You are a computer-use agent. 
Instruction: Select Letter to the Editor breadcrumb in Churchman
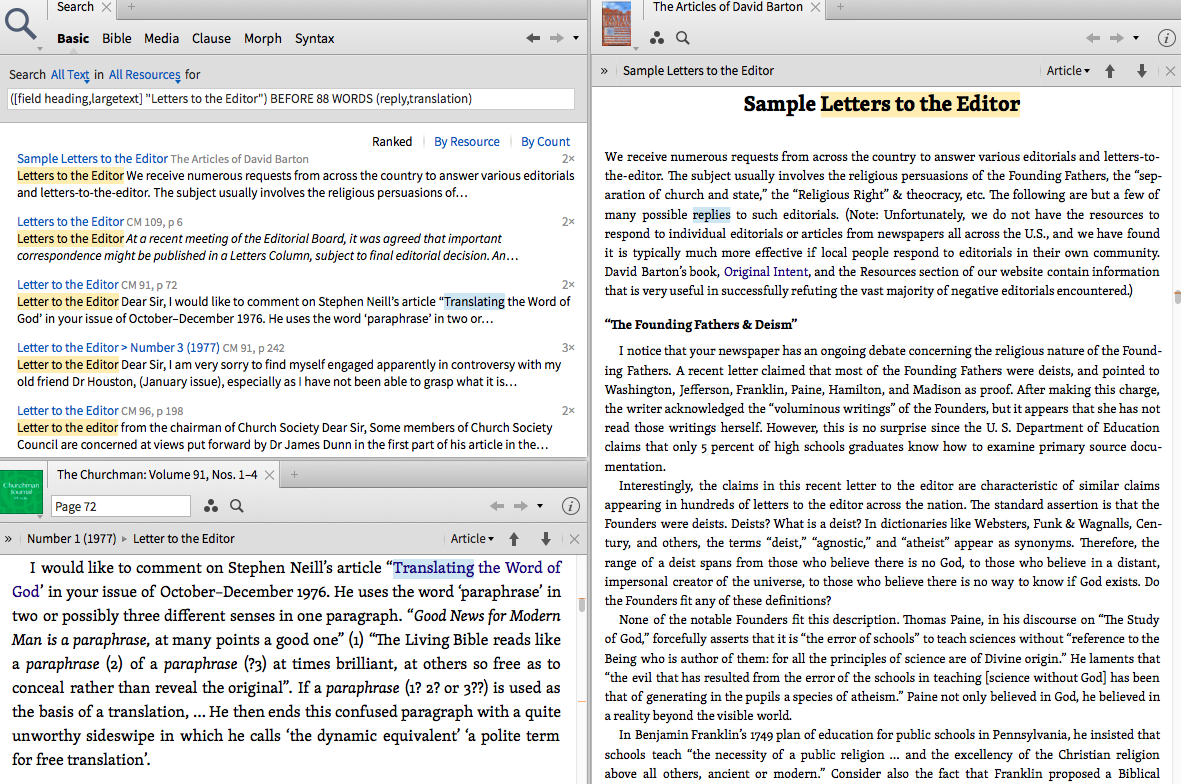pyautogui.click(x=184, y=538)
